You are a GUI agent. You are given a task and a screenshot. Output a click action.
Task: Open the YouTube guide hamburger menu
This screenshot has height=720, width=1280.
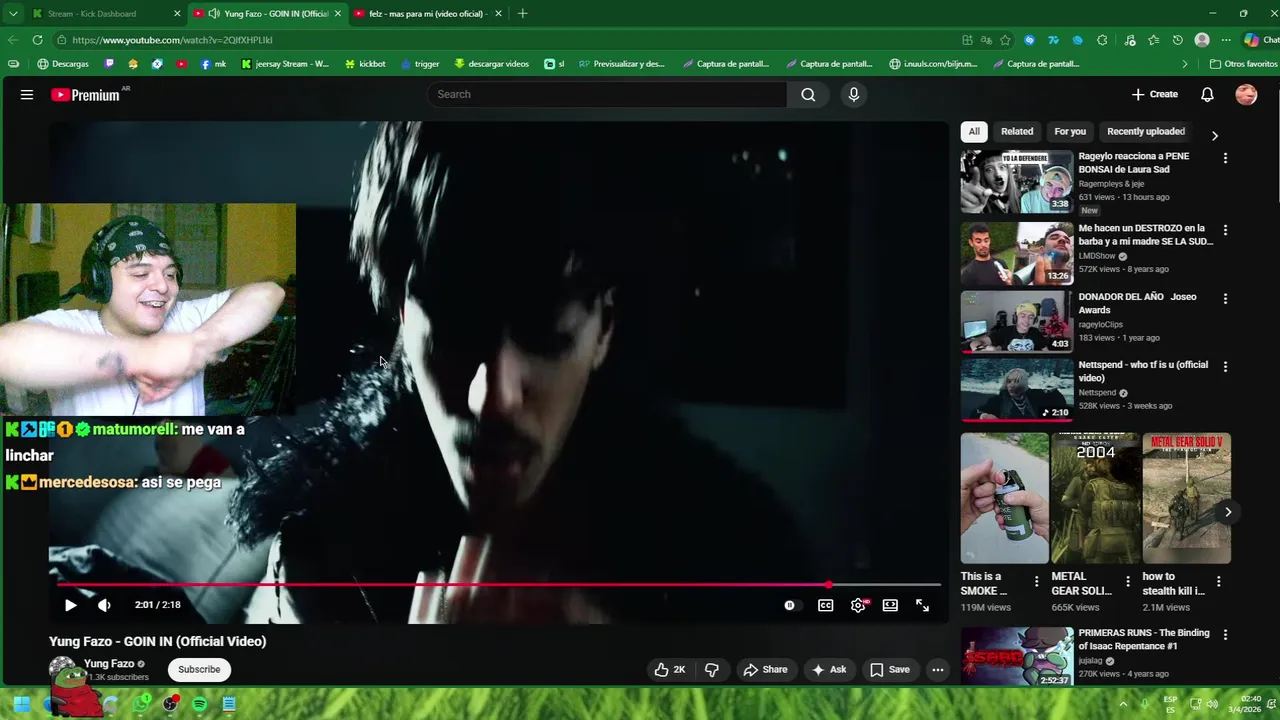click(x=27, y=94)
